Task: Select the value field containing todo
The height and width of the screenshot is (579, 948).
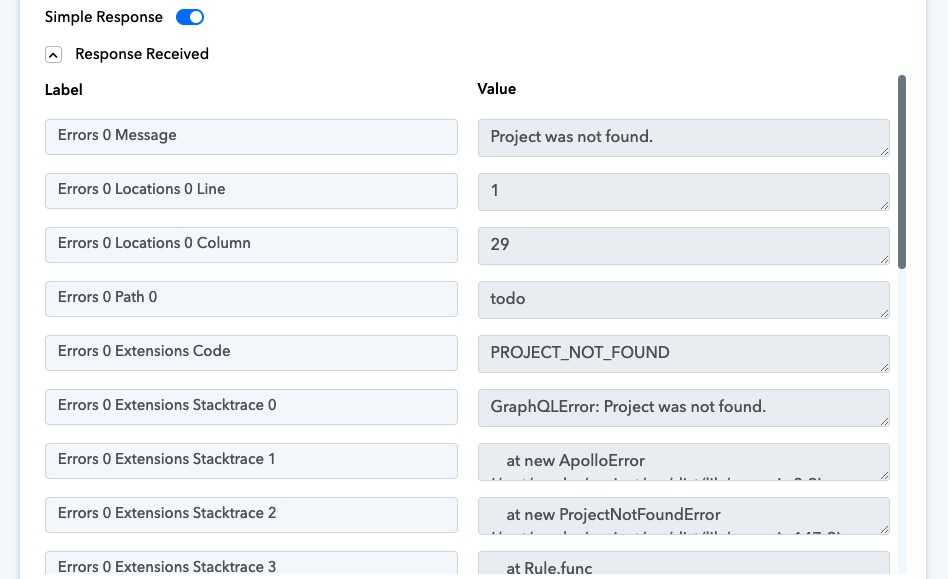Action: [x=683, y=299]
